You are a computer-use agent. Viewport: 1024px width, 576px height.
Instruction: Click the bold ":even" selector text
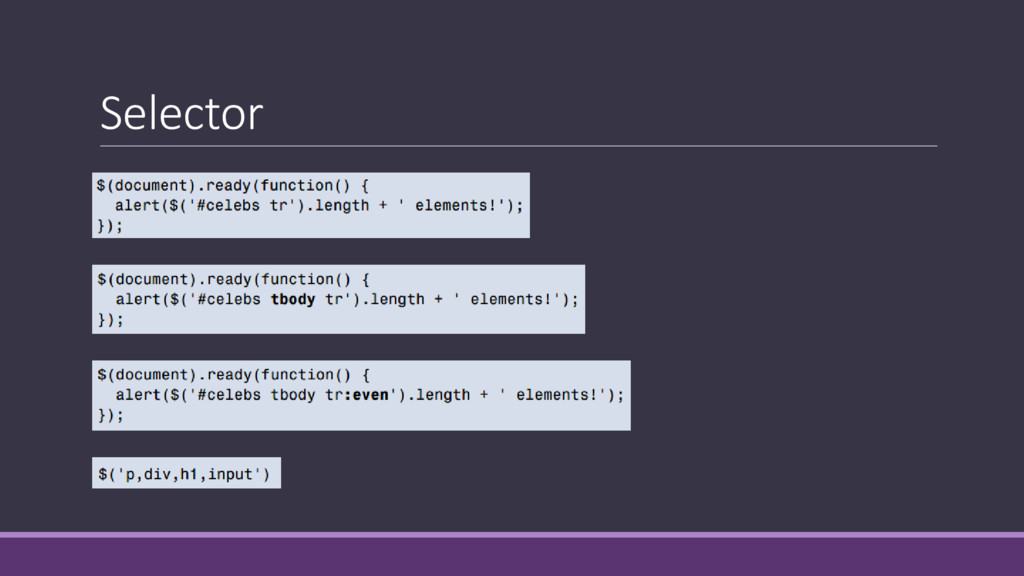click(361, 394)
